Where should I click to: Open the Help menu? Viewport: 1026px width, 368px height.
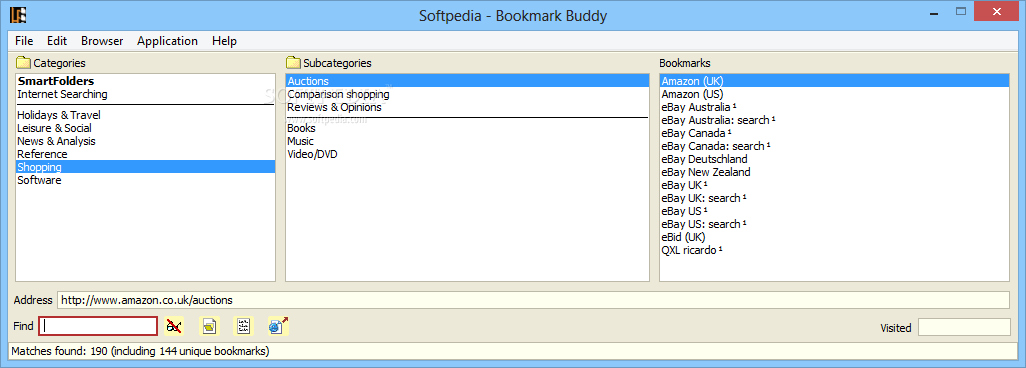(224, 41)
